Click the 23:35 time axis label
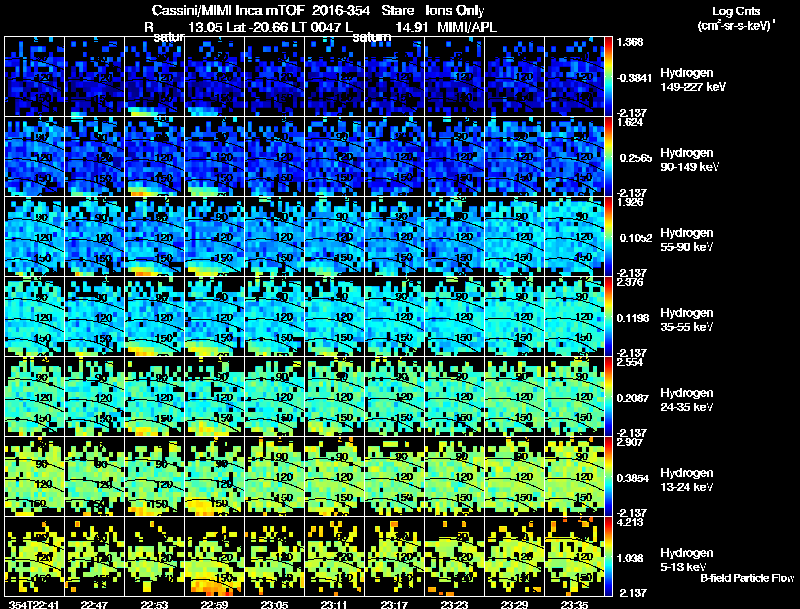The height and width of the screenshot is (609, 800). (x=574, y=605)
